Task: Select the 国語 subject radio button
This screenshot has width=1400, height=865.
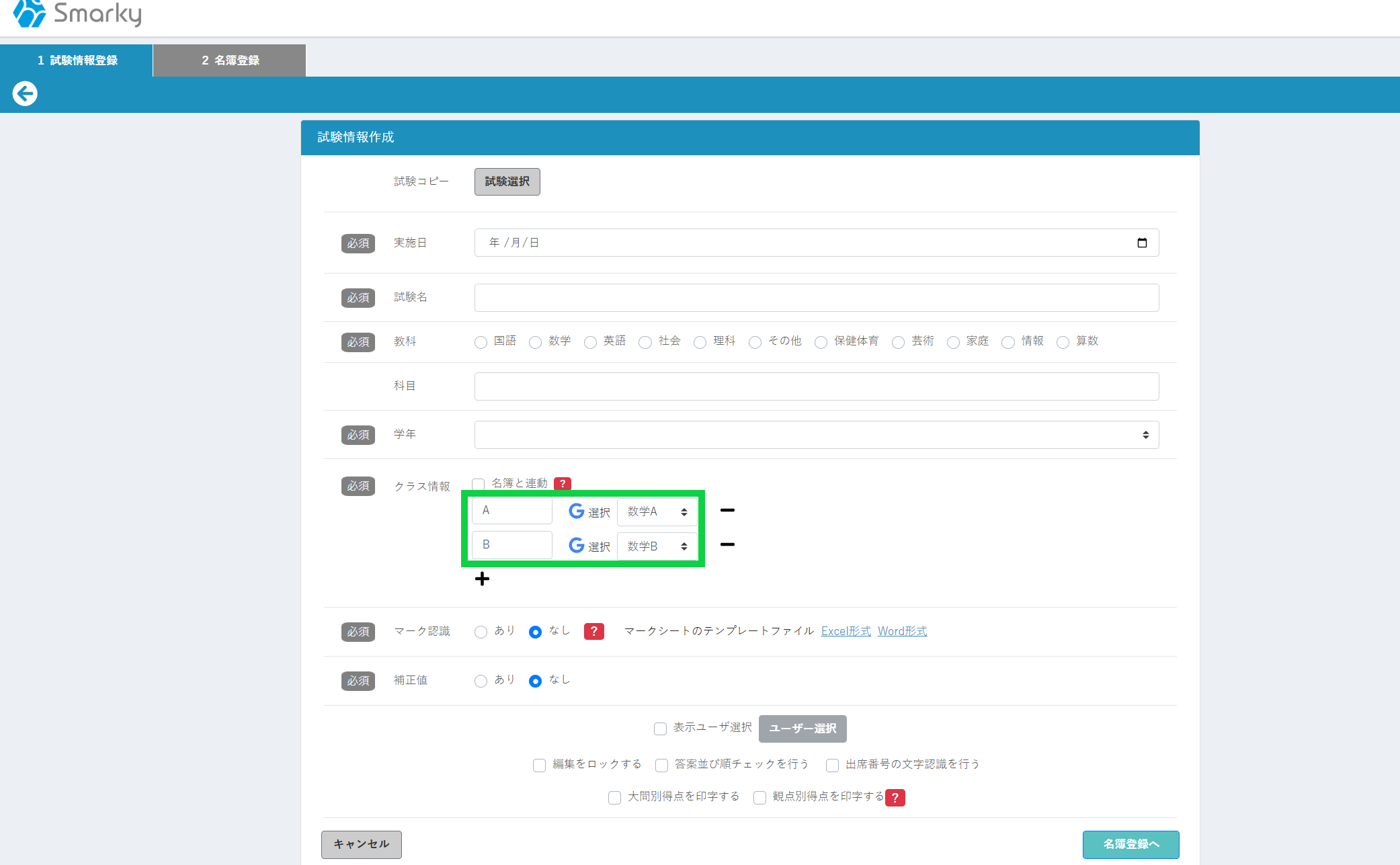Action: [x=481, y=342]
